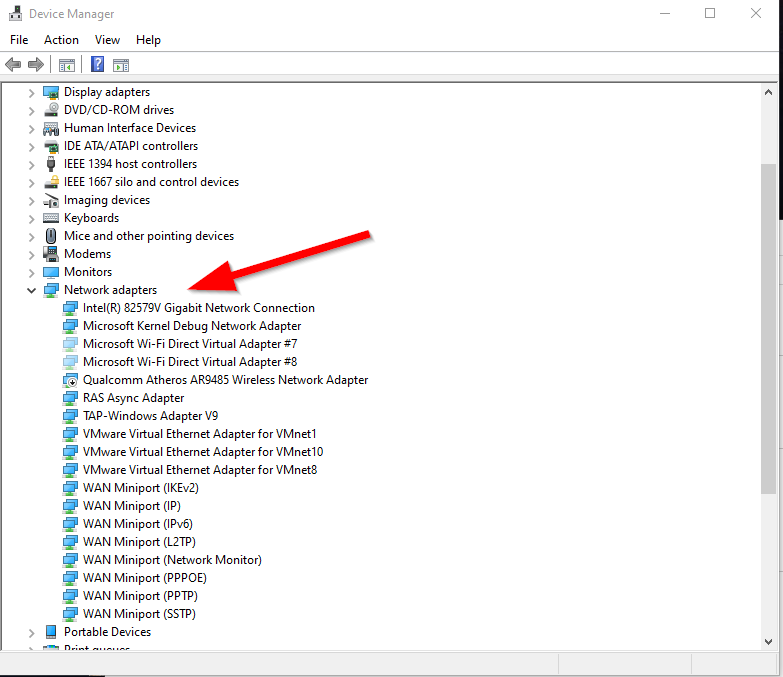Screen dimensions: 783x677
Task: Select WAN Miniport (L2TP) entry
Action: (x=139, y=542)
